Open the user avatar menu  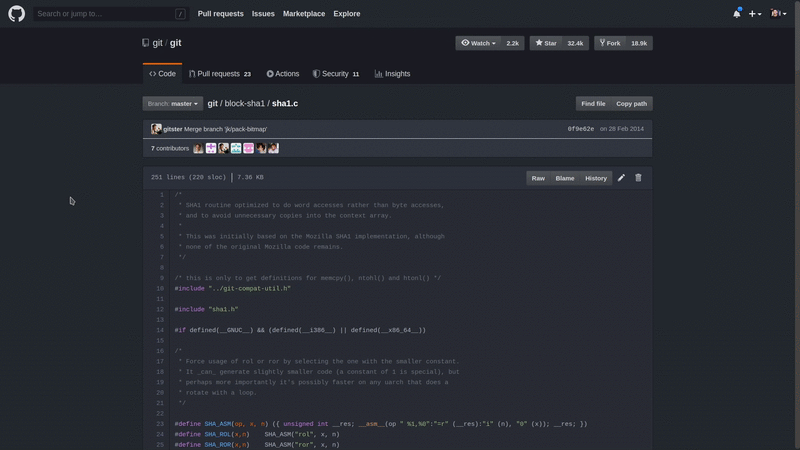(x=779, y=14)
